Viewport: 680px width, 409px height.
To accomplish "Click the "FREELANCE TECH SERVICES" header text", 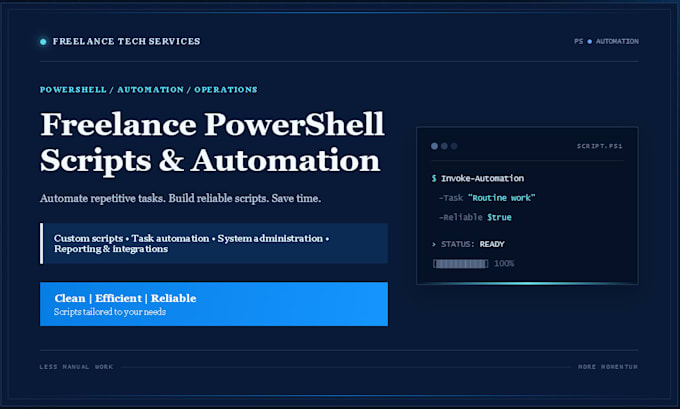I will coord(126,41).
